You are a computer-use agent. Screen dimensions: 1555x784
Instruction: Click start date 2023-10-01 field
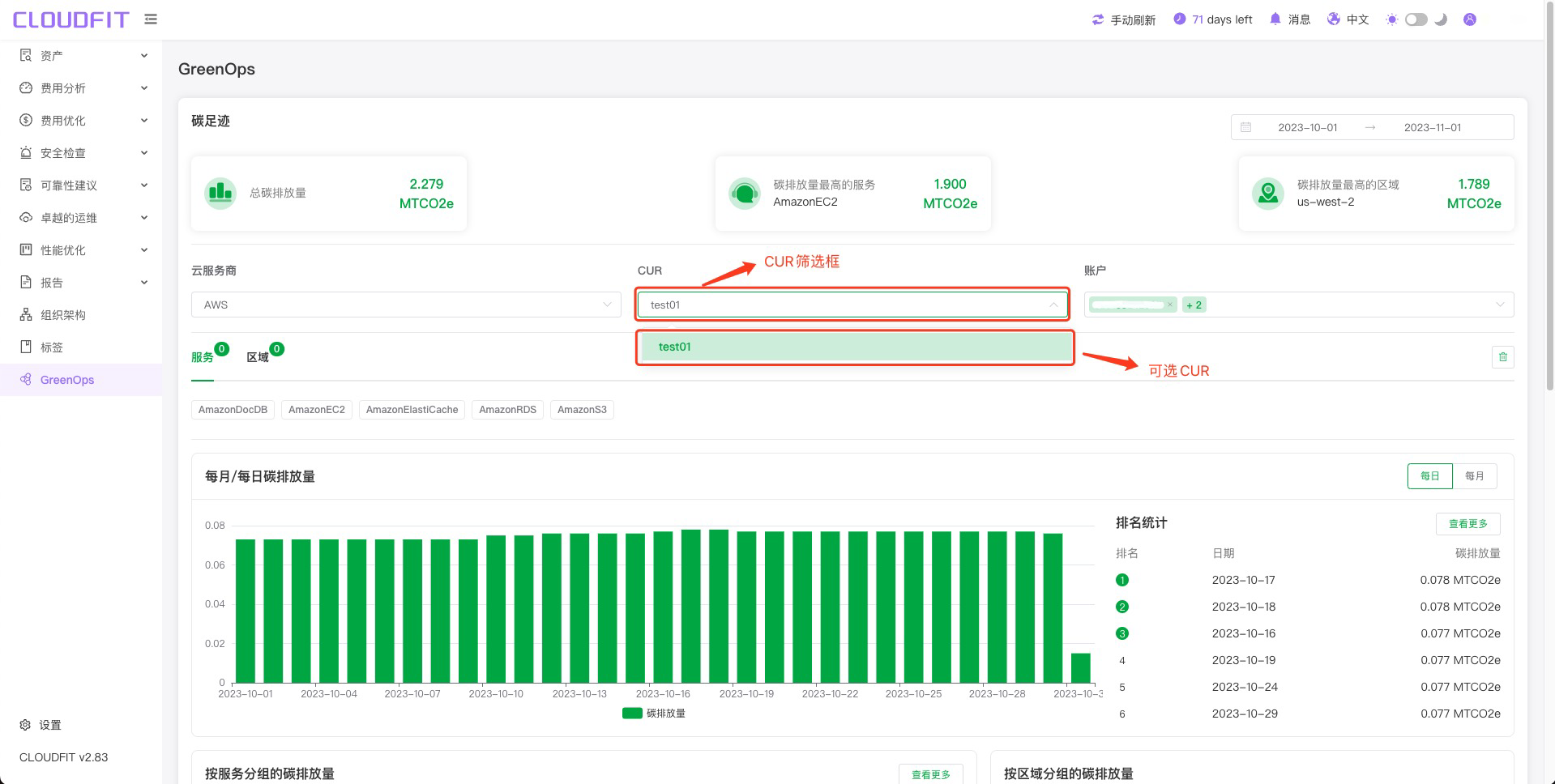click(1308, 127)
